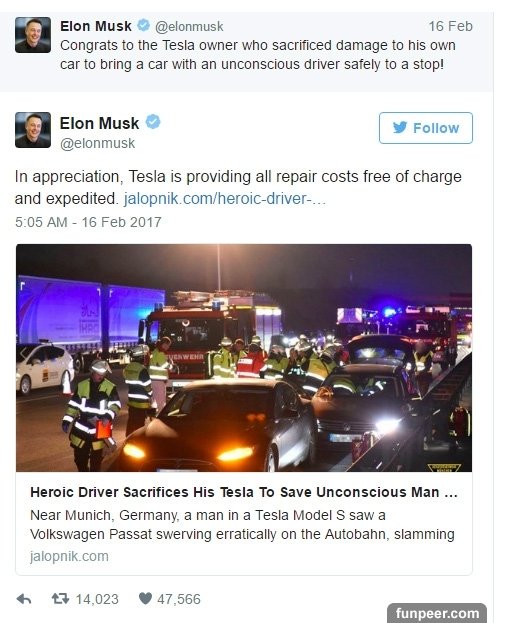
Task: Open Elon Musk's avatar in the top tweet
Action: point(33,35)
